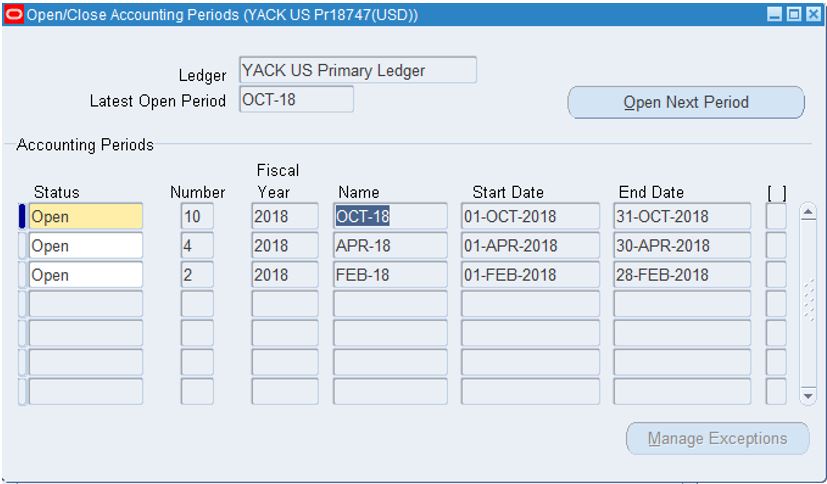Click the Oracle icon in title bar
This screenshot has width=827, height=484.
pyautogui.click(x=13, y=15)
